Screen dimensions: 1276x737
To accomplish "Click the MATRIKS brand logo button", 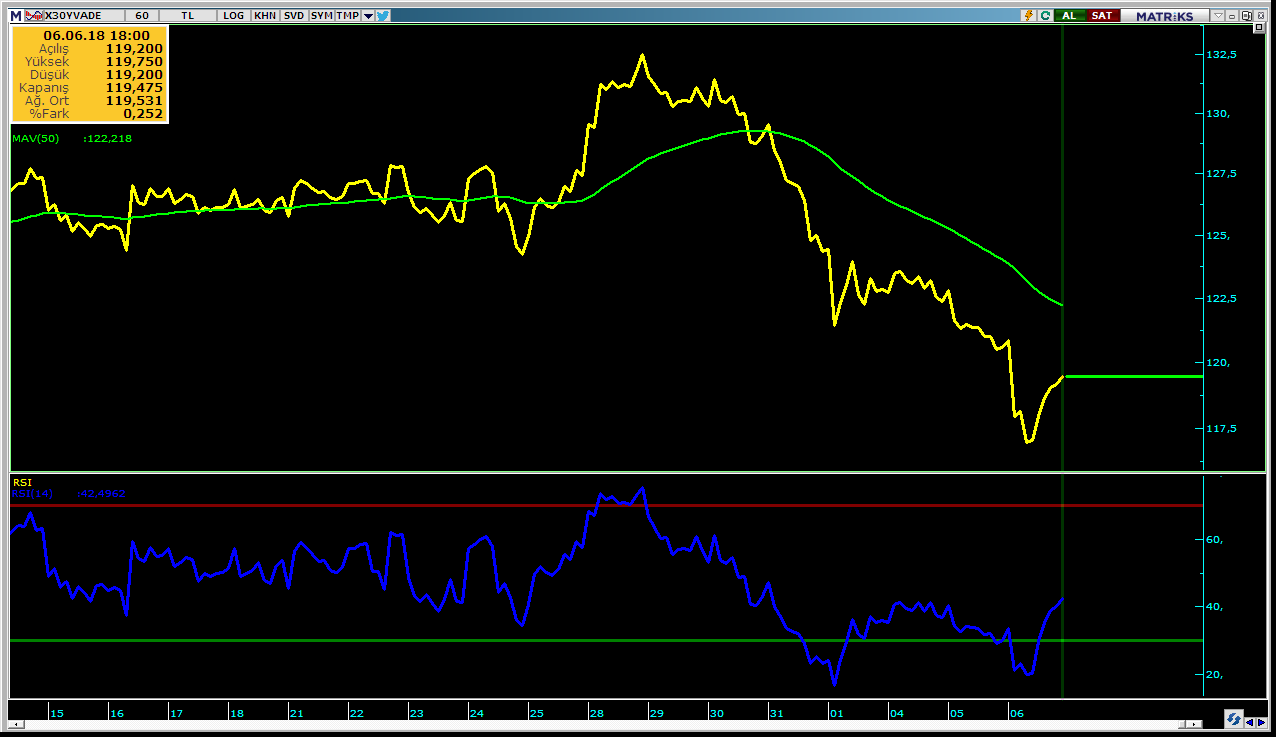I will [x=1164, y=15].
